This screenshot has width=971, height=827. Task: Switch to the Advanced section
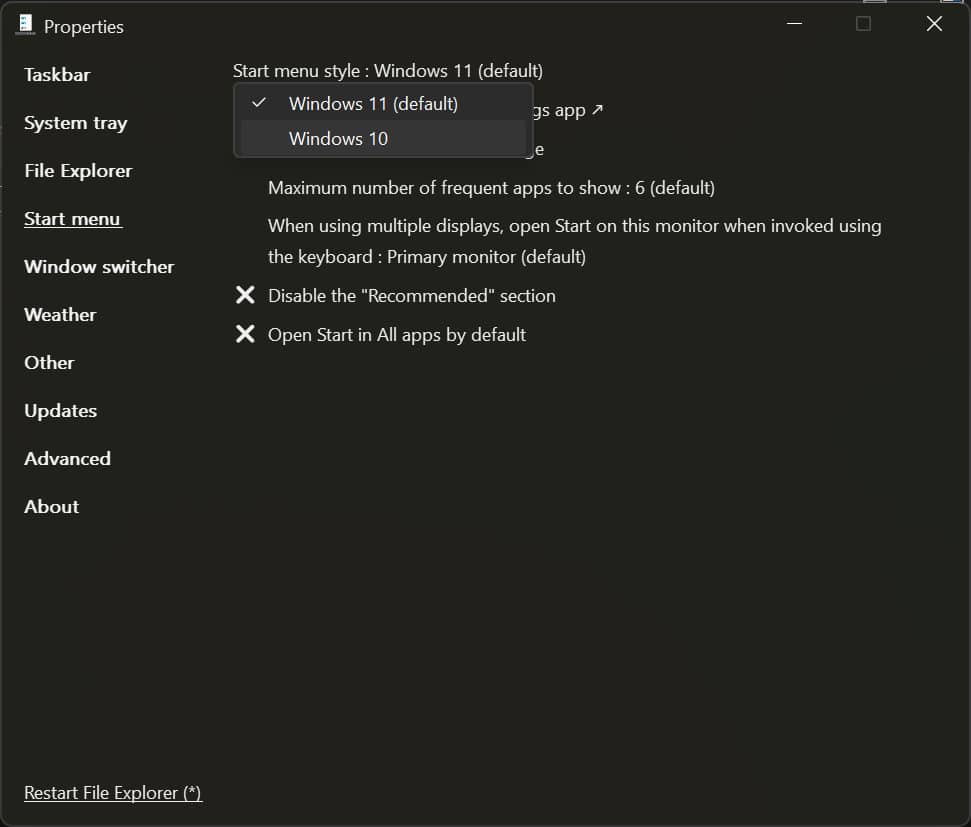tap(67, 458)
